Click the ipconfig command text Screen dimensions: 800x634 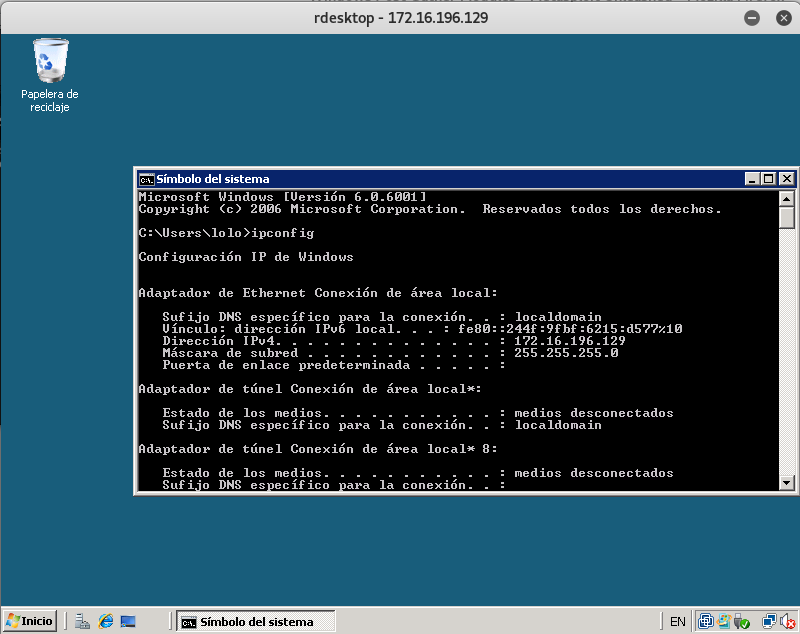[x=283, y=233]
